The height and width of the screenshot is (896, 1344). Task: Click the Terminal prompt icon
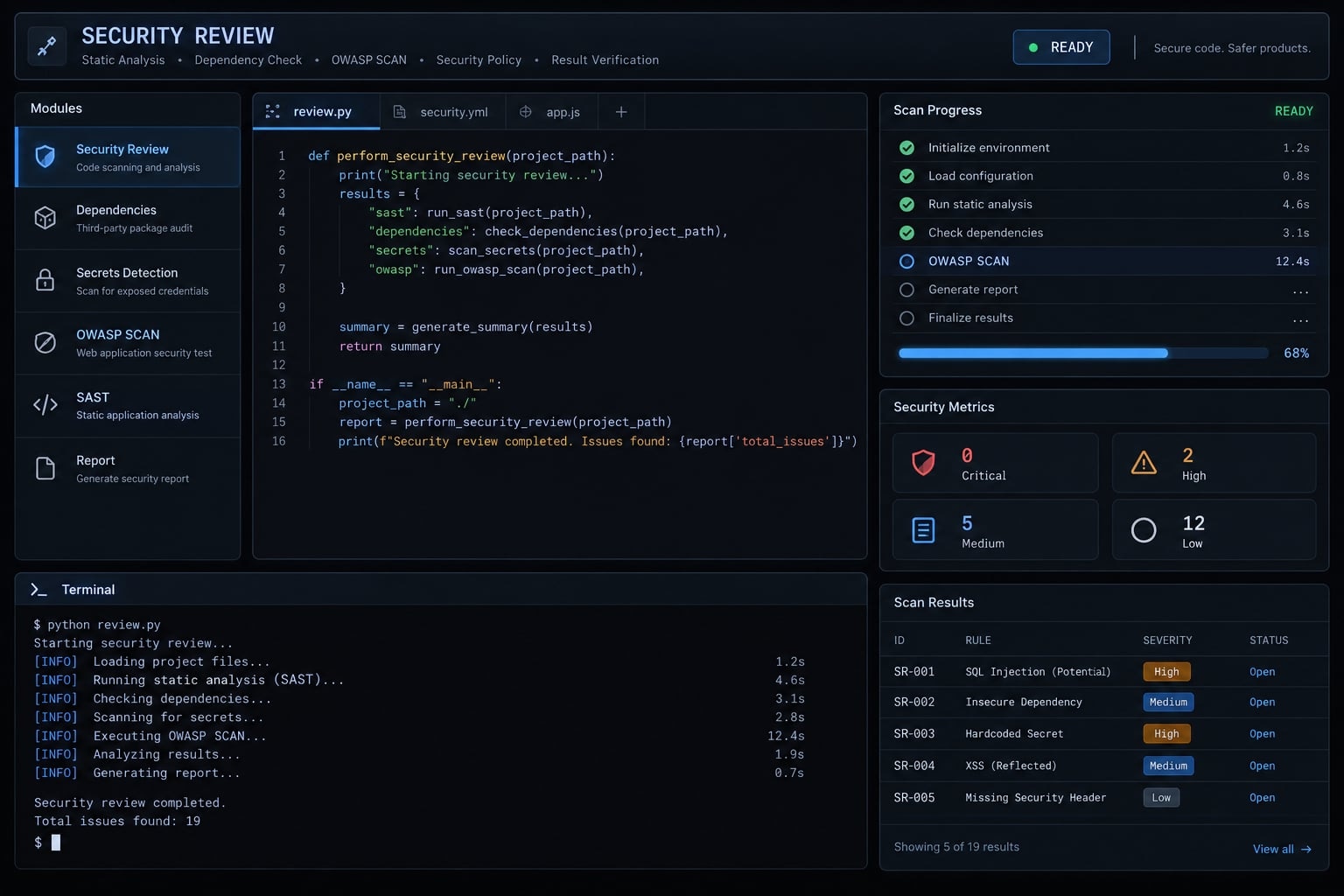[x=38, y=590]
